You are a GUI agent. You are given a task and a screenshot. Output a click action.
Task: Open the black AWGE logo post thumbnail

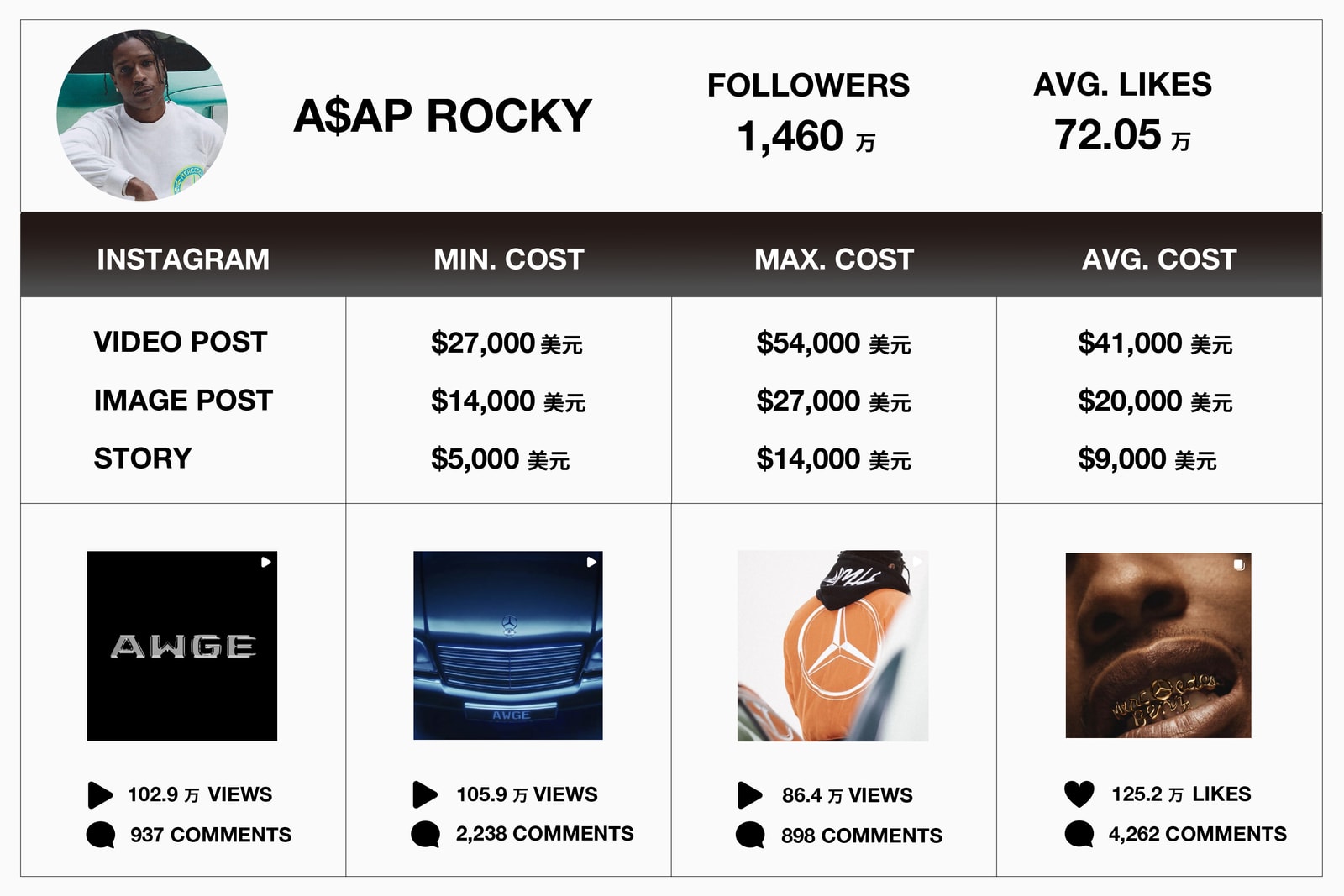click(x=182, y=646)
